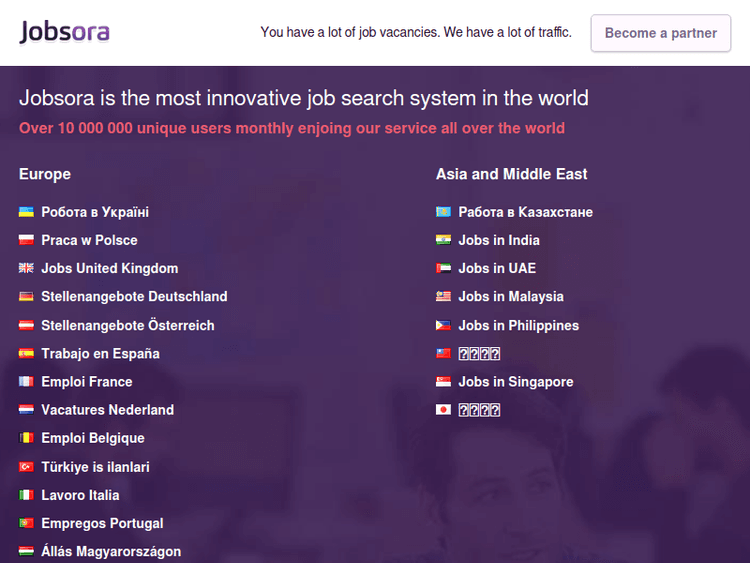Image resolution: width=750 pixels, height=563 pixels.
Task: Click the Germany flag icon
Action: [x=26, y=297]
